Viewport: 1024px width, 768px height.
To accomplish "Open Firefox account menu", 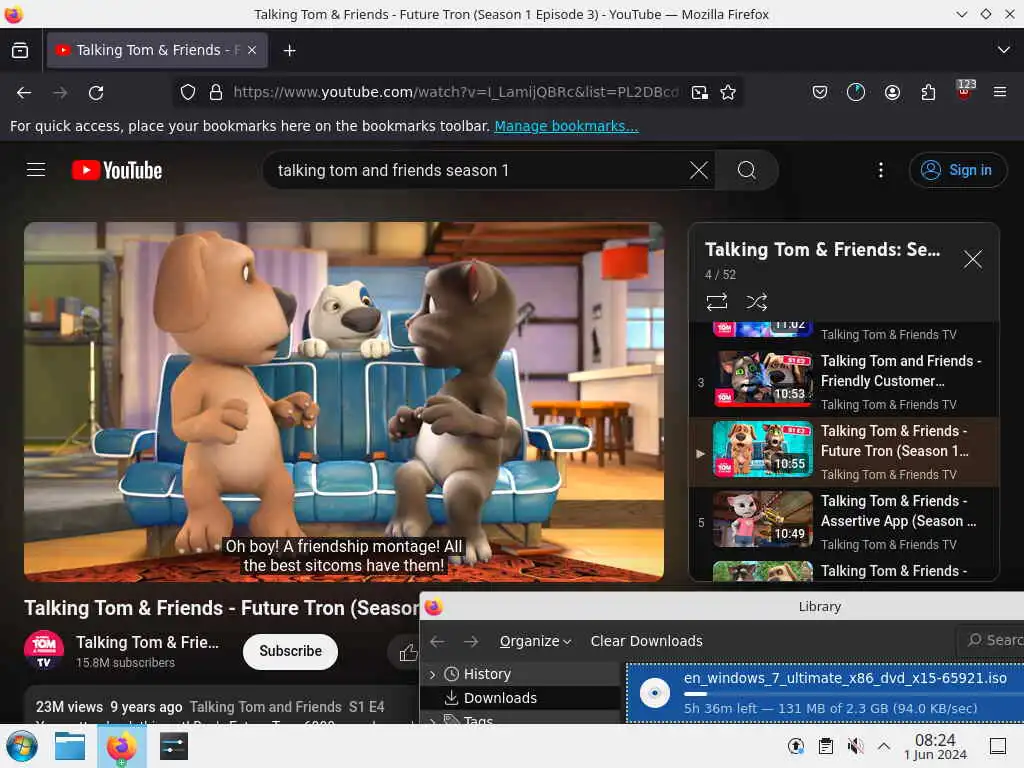I will [892, 93].
